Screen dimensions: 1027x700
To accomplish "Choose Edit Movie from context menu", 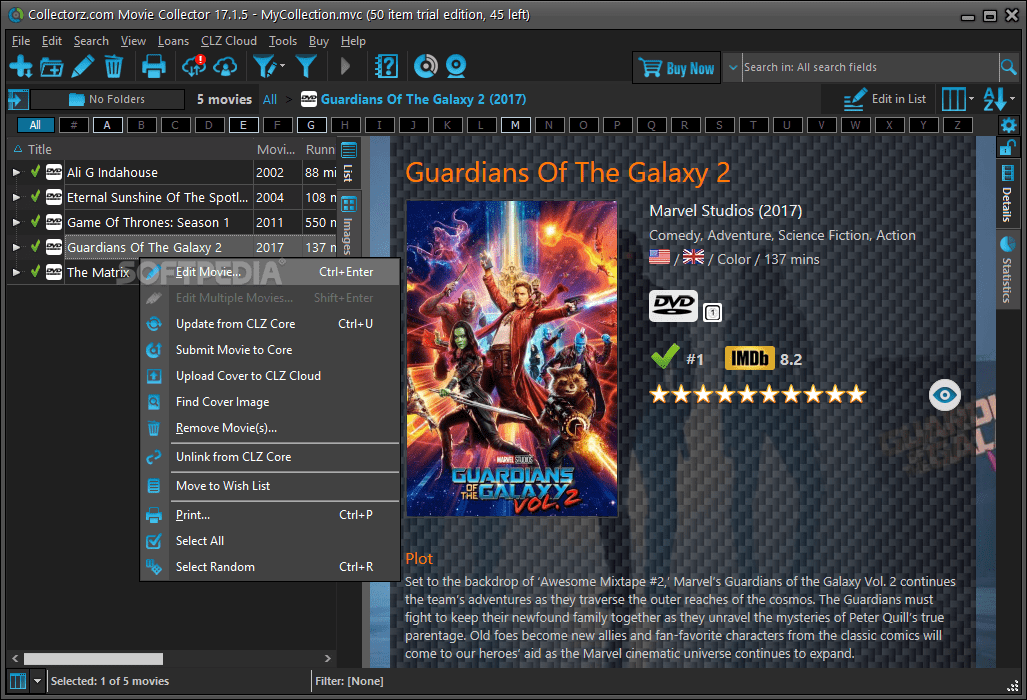I will click(x=270, y=272).
